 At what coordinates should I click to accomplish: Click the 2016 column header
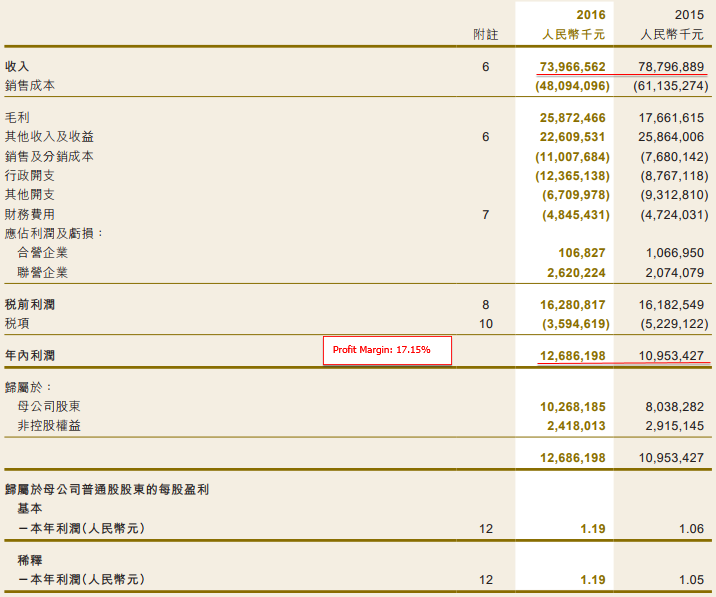[591, 15]
